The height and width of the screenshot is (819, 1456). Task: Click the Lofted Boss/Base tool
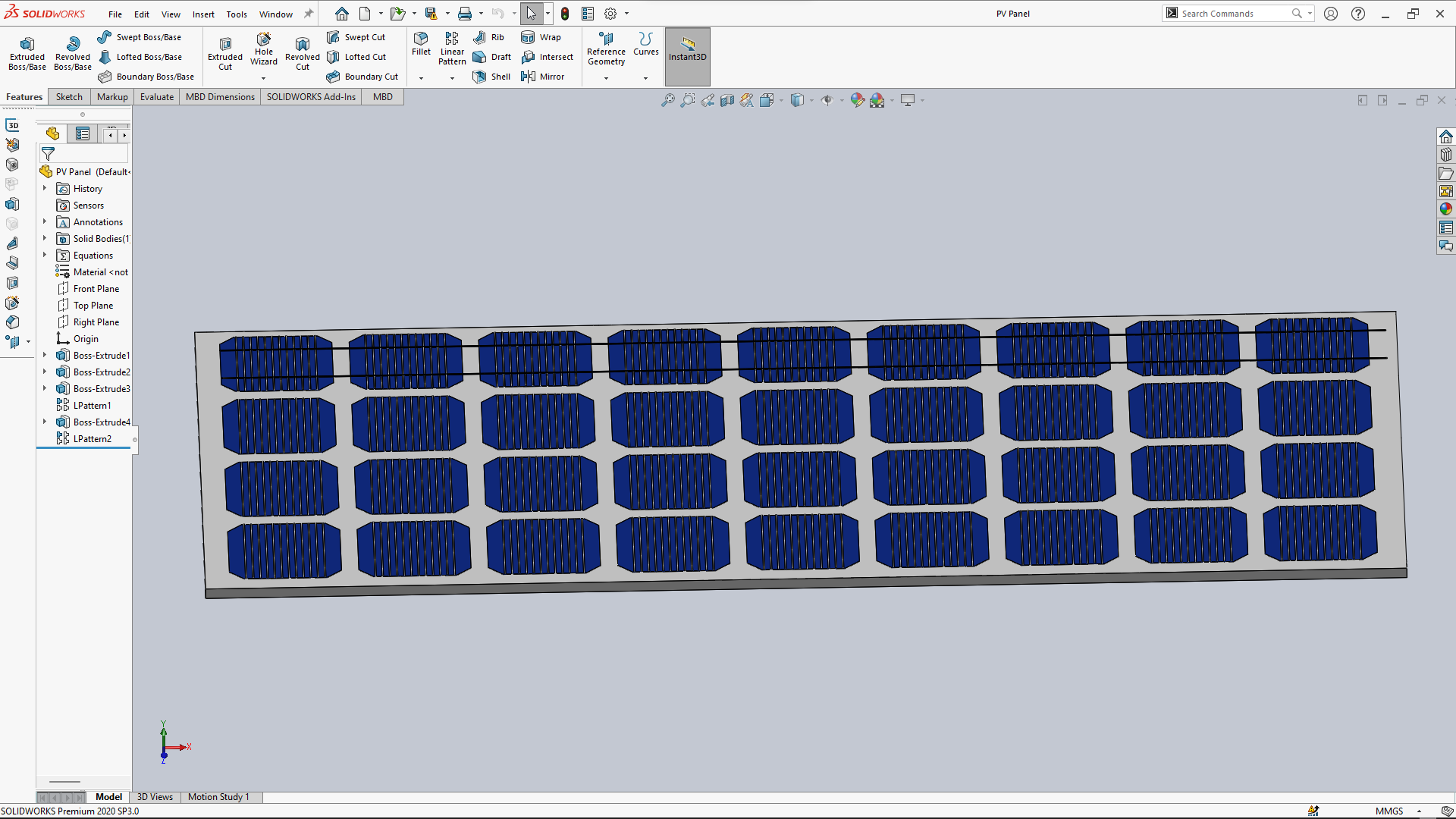click(140, 57)
